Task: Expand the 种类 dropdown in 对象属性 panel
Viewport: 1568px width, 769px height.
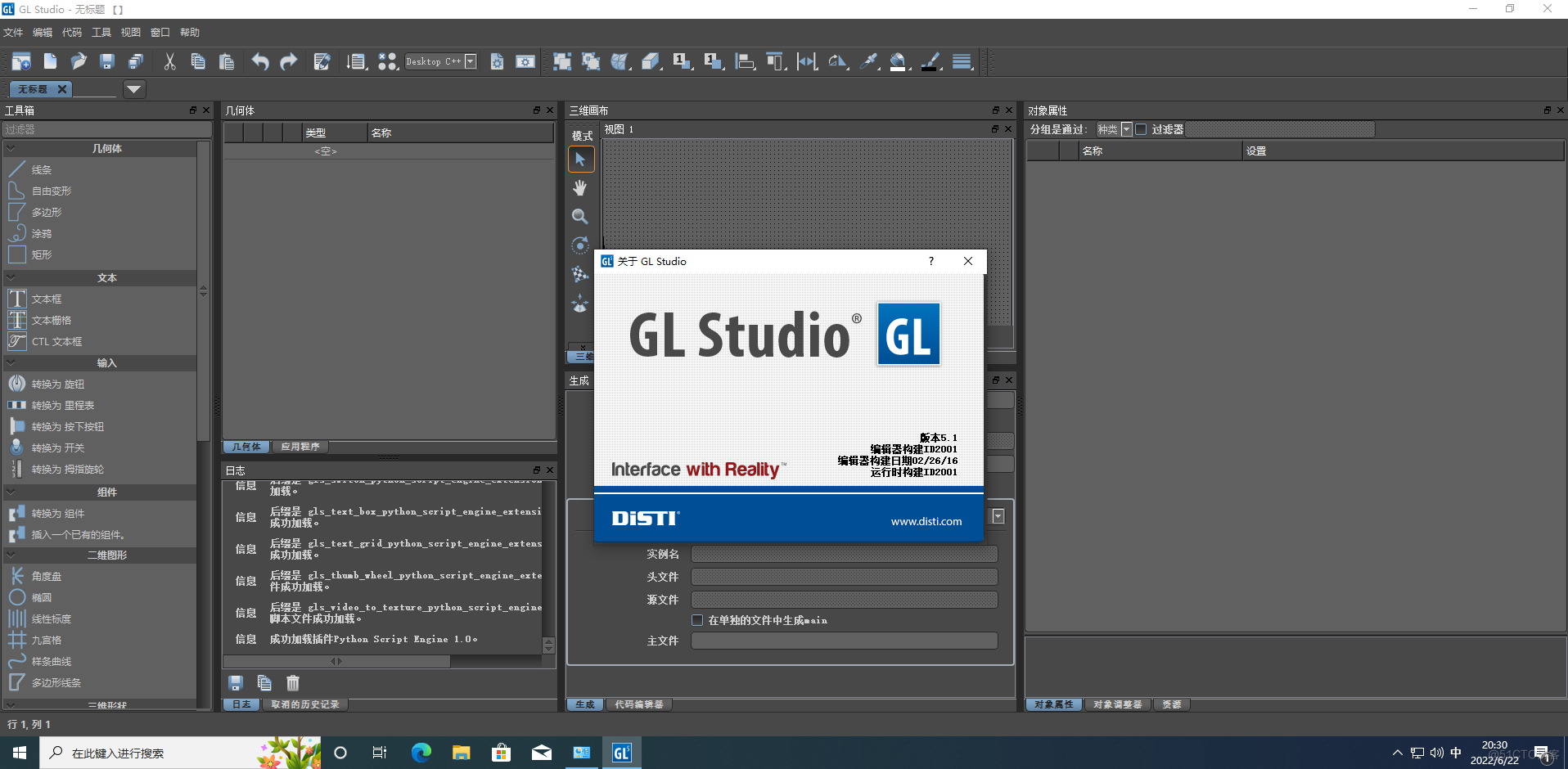Action: [1126, 128]
